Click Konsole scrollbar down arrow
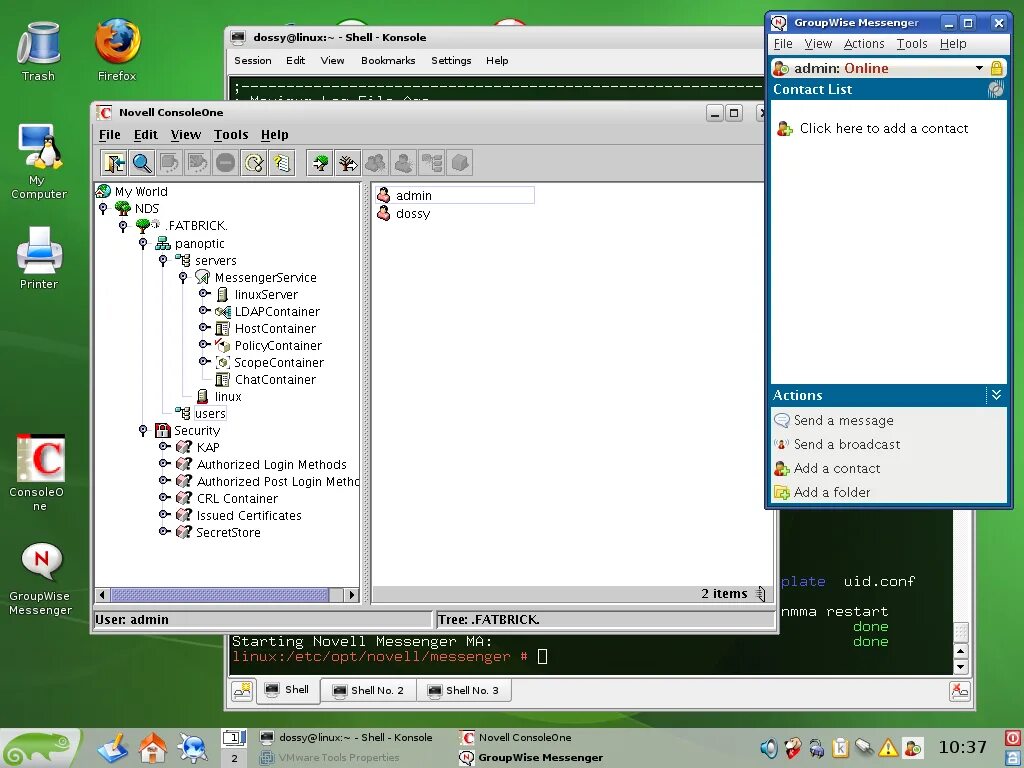 tap(960, 667)
